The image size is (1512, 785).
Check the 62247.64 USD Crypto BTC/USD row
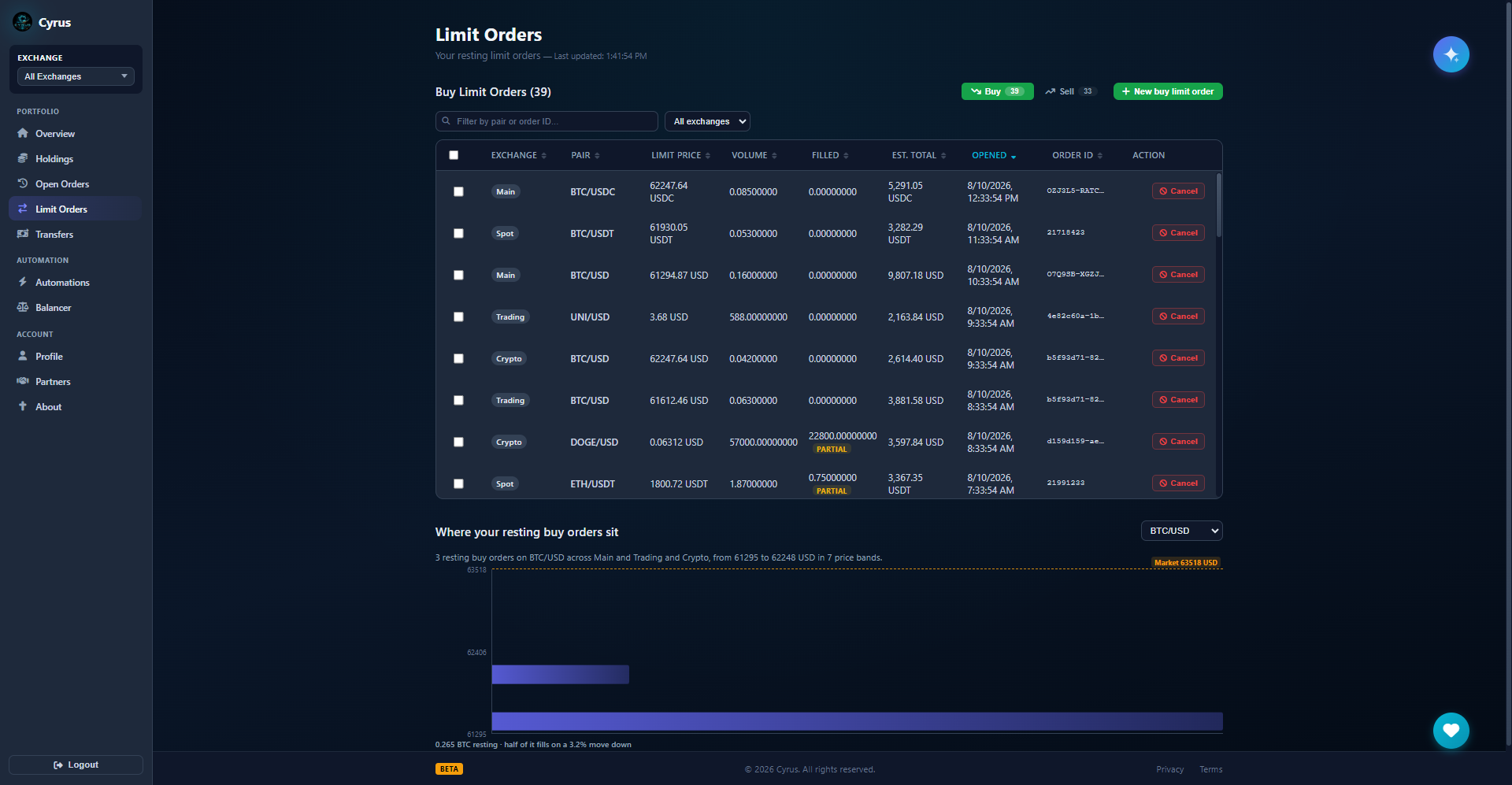[458, 358]
